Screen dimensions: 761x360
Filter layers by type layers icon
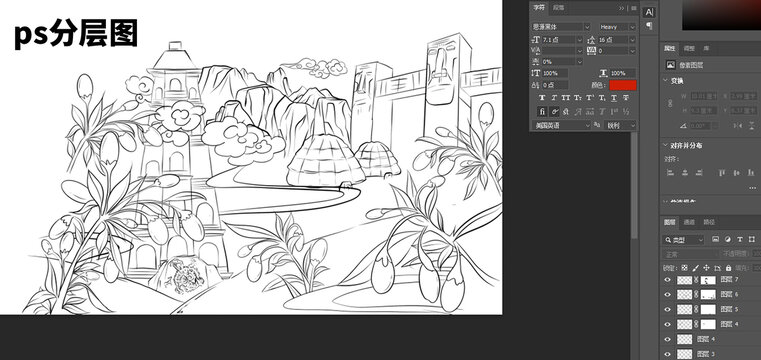740,239
